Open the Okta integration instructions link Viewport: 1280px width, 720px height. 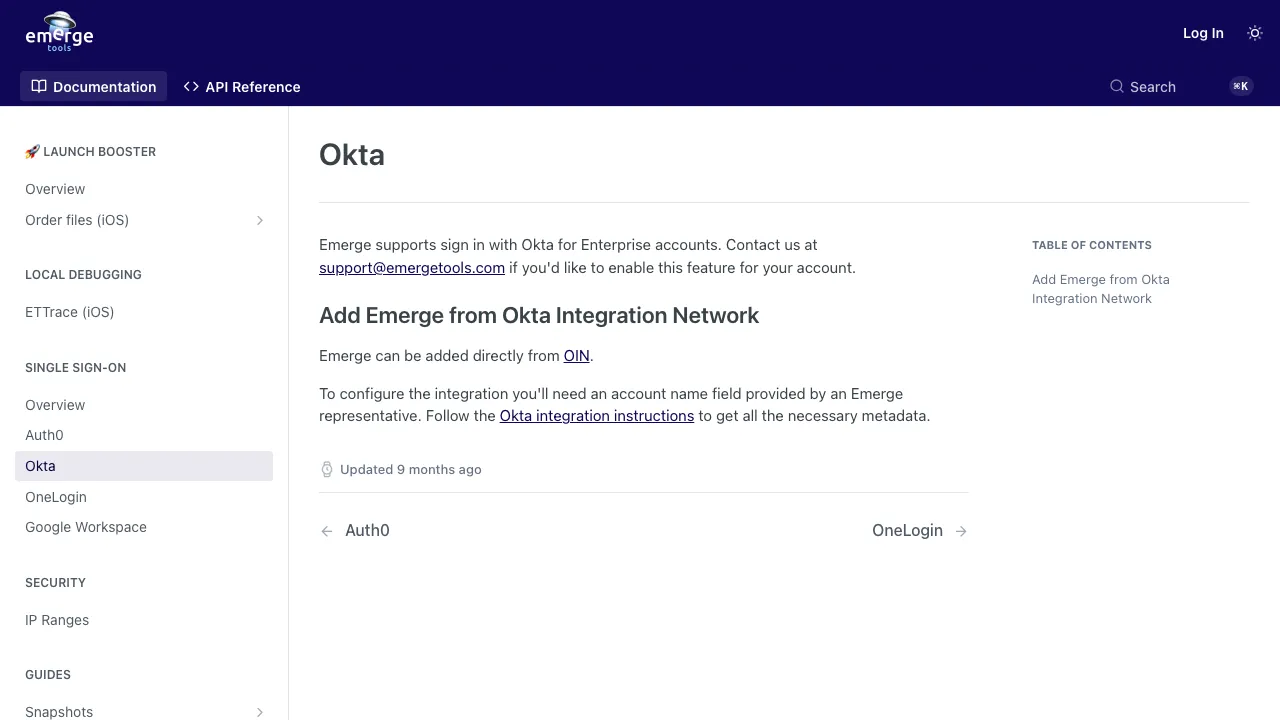pyautogui.click(x=597, y=416)
